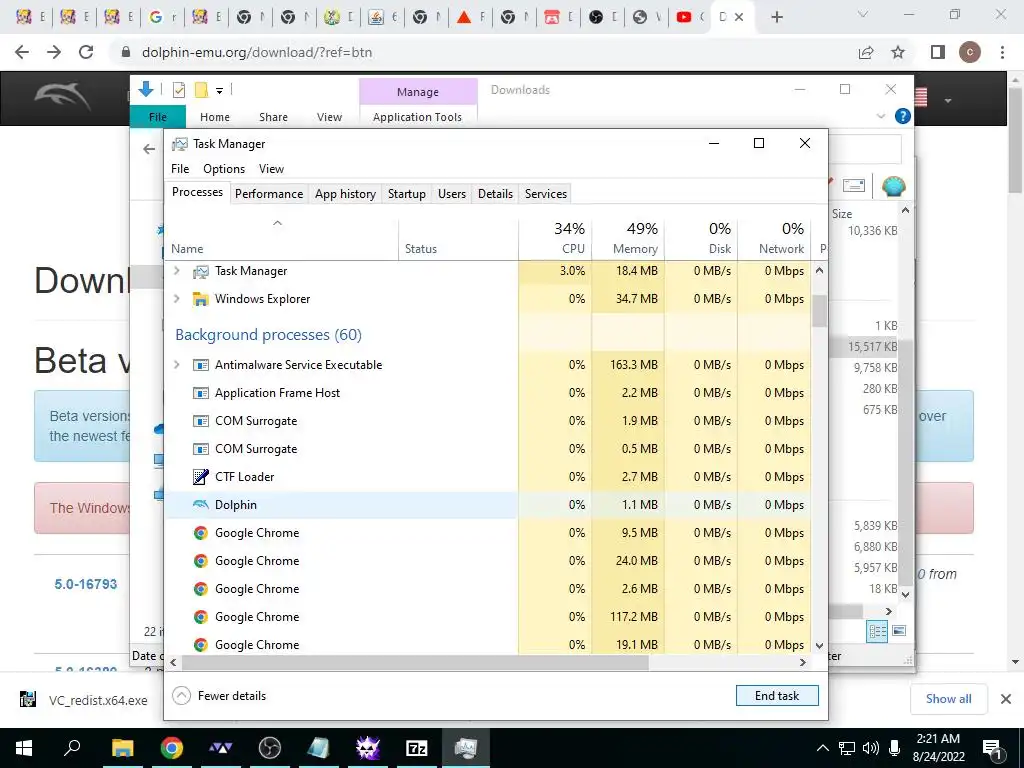
Task: Switch File Explorer to details view icon
Action: 877,631
